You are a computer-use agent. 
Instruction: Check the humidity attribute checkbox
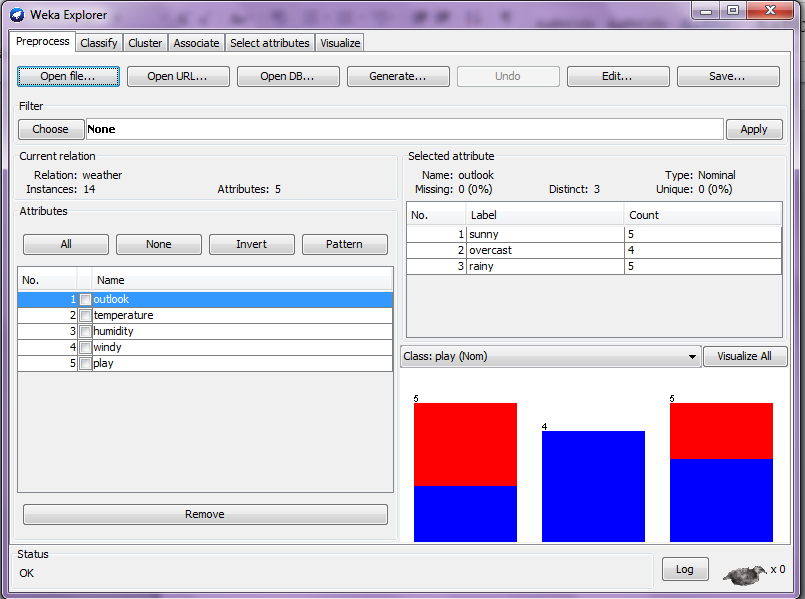coord(86,332)
